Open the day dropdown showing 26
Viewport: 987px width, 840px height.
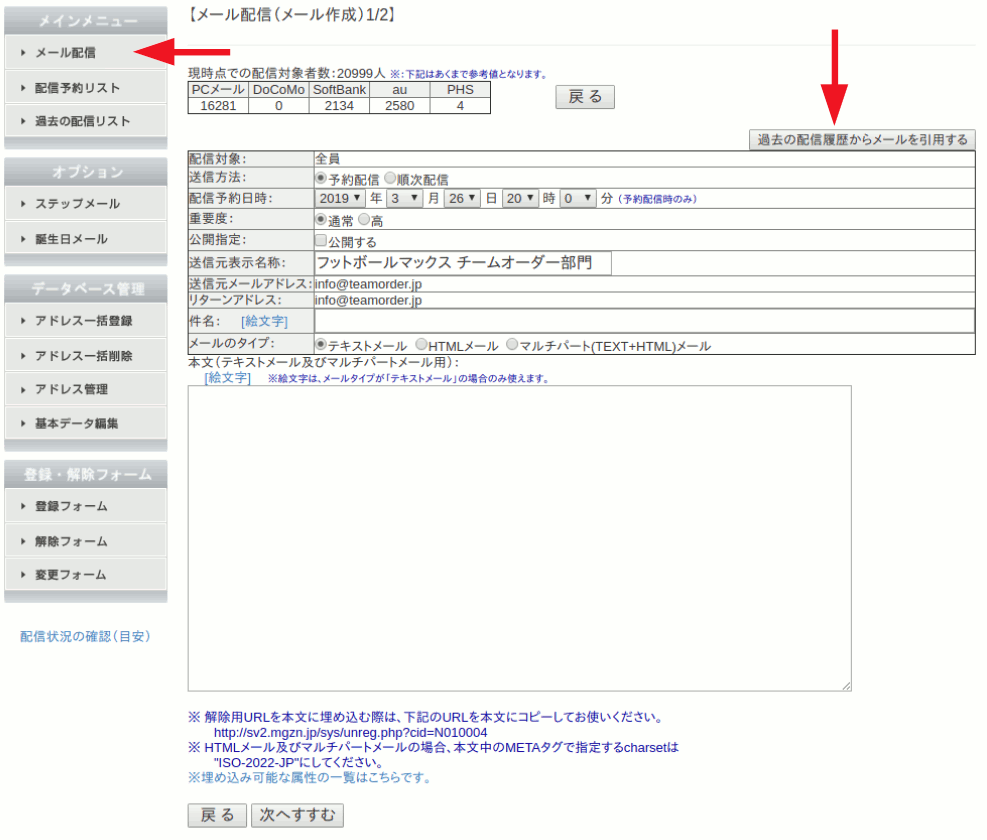pos(463,199)
